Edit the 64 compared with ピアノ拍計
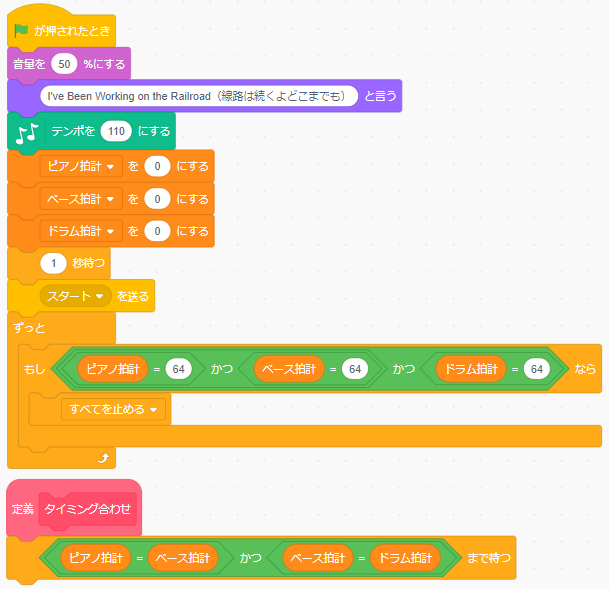The height and width of the screenshot is (589, 609). coord(179,369)
